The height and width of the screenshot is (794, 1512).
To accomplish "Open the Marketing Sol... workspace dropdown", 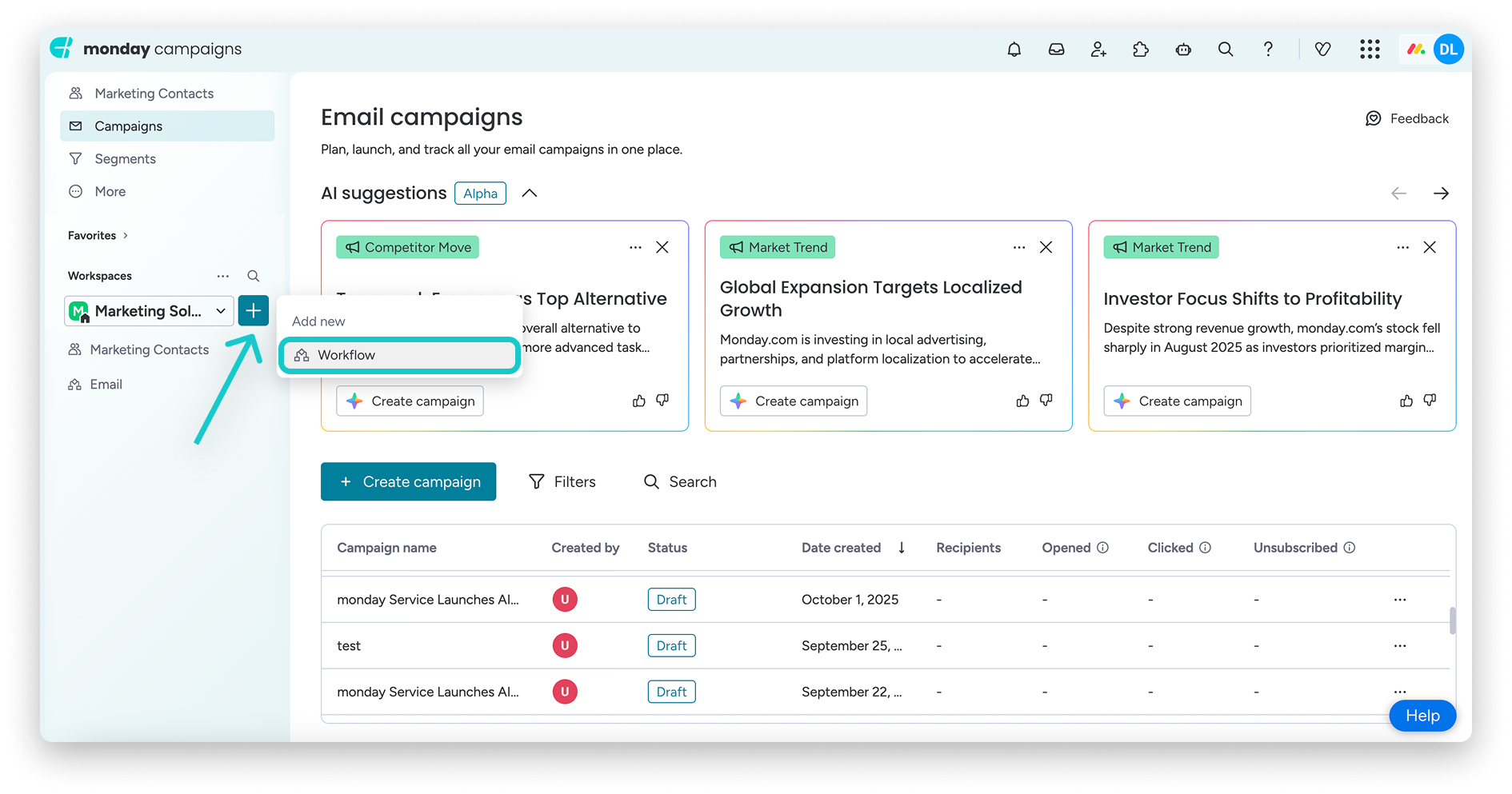I will click(149, 311).
